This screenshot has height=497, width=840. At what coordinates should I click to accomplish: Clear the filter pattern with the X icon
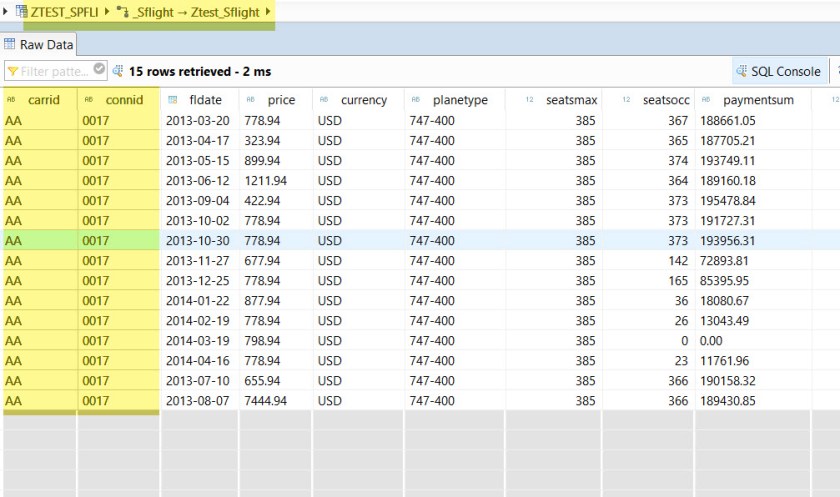click(x=98, y=70)
